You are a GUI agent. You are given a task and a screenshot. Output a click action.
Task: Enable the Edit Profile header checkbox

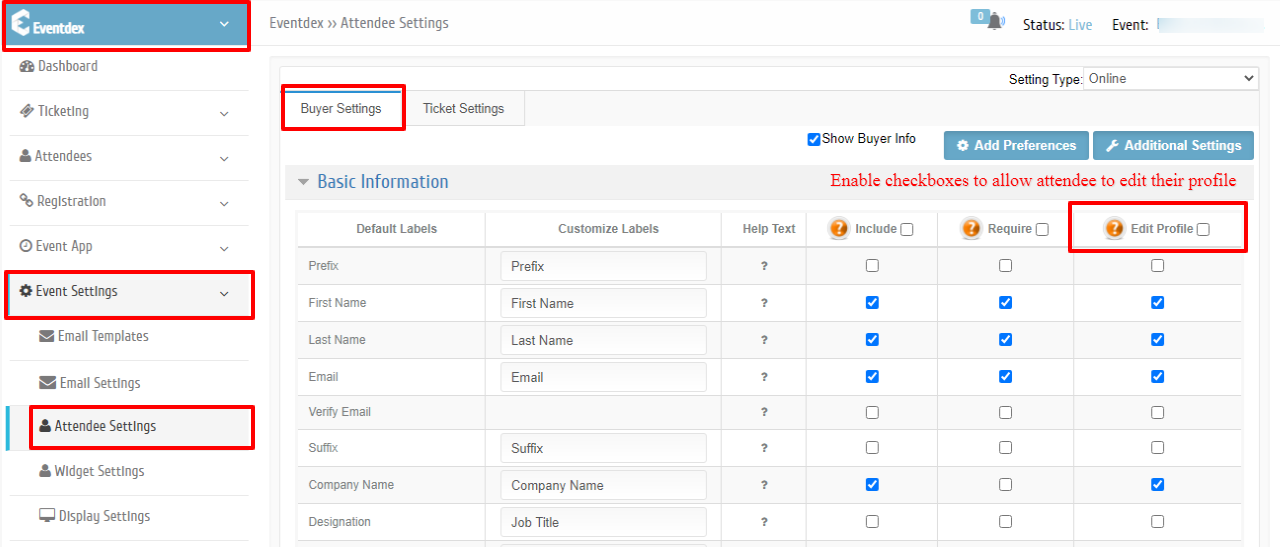pyautogui.click(x=1203, y=229)
